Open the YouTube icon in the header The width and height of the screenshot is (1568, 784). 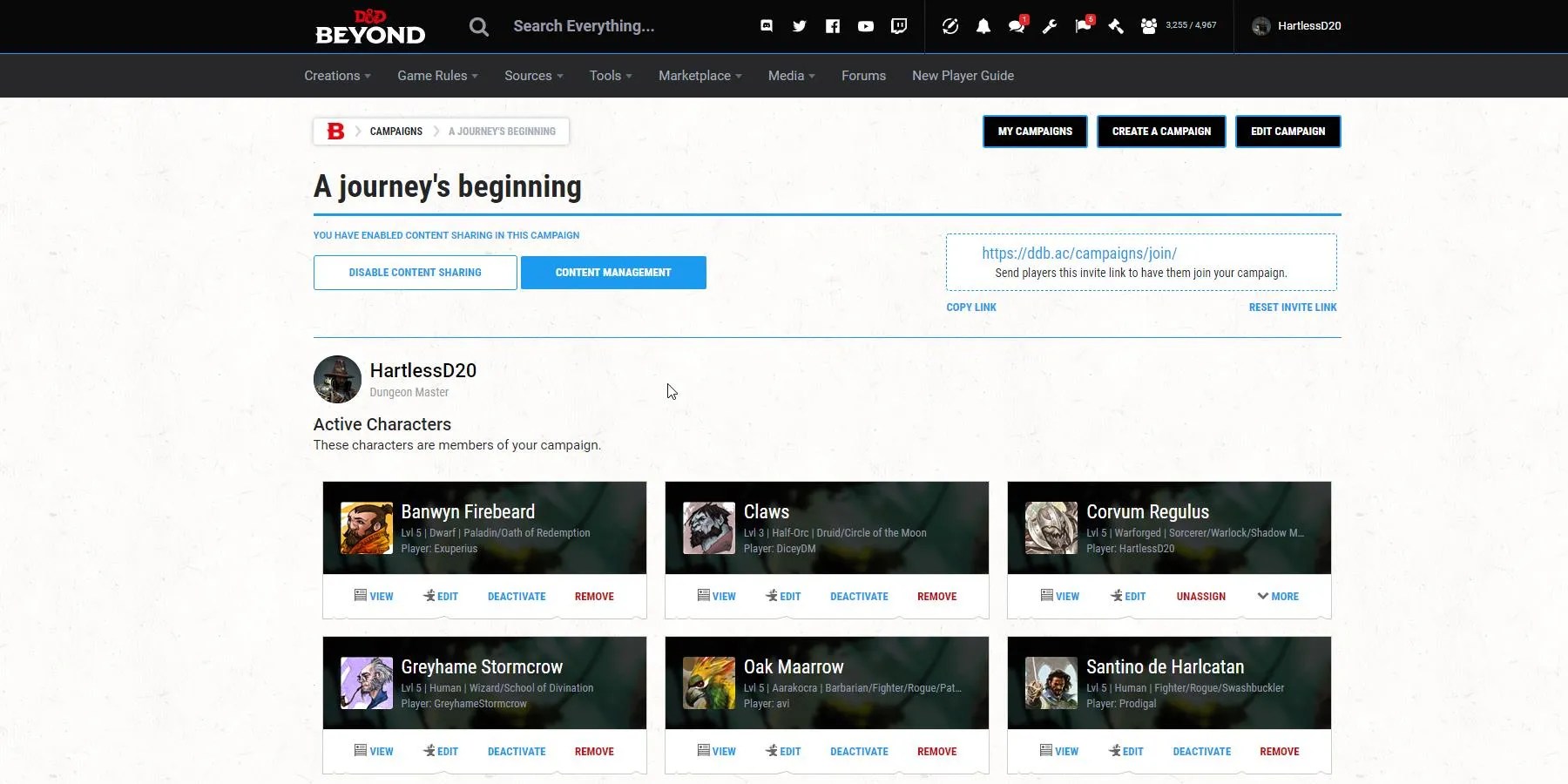point(866,26)
